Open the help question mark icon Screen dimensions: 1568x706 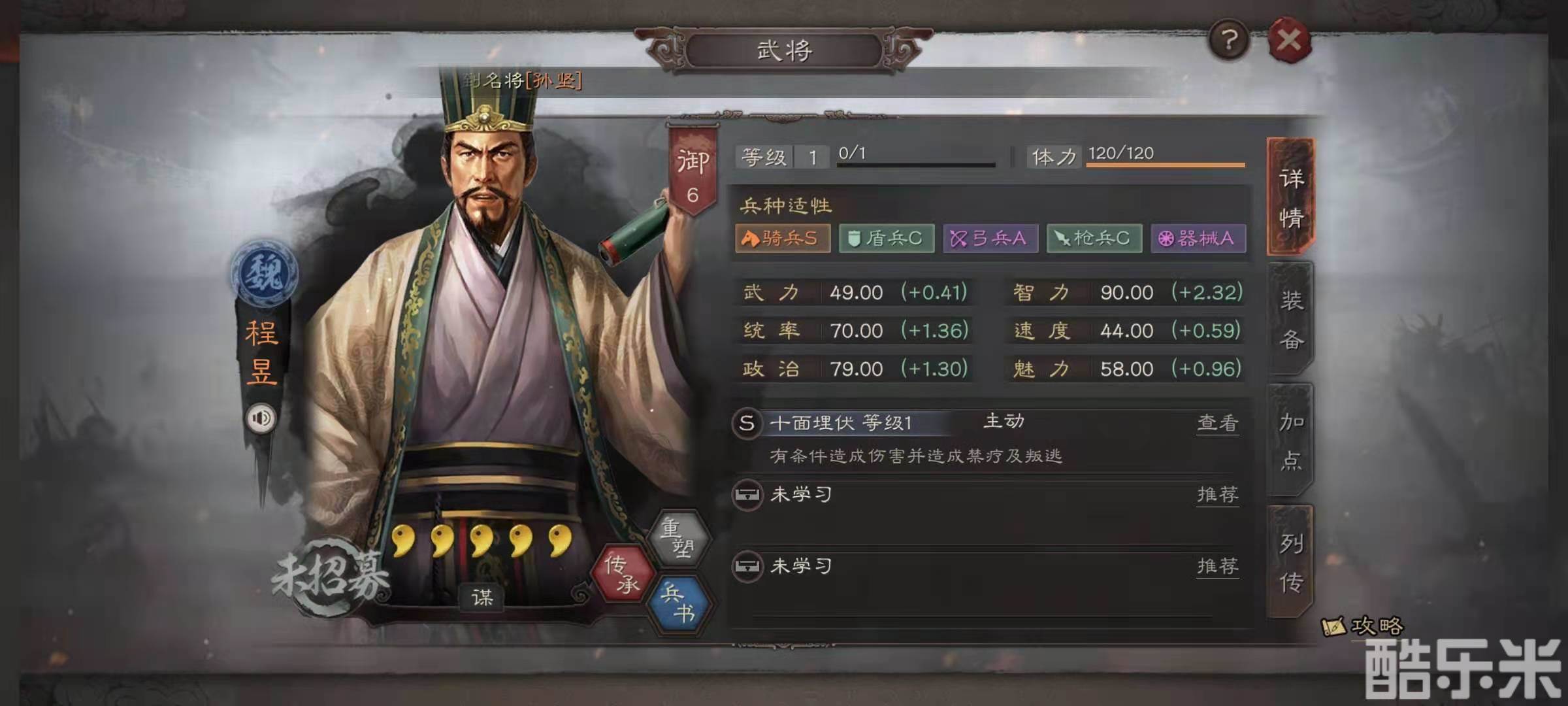pos(1229,41)
